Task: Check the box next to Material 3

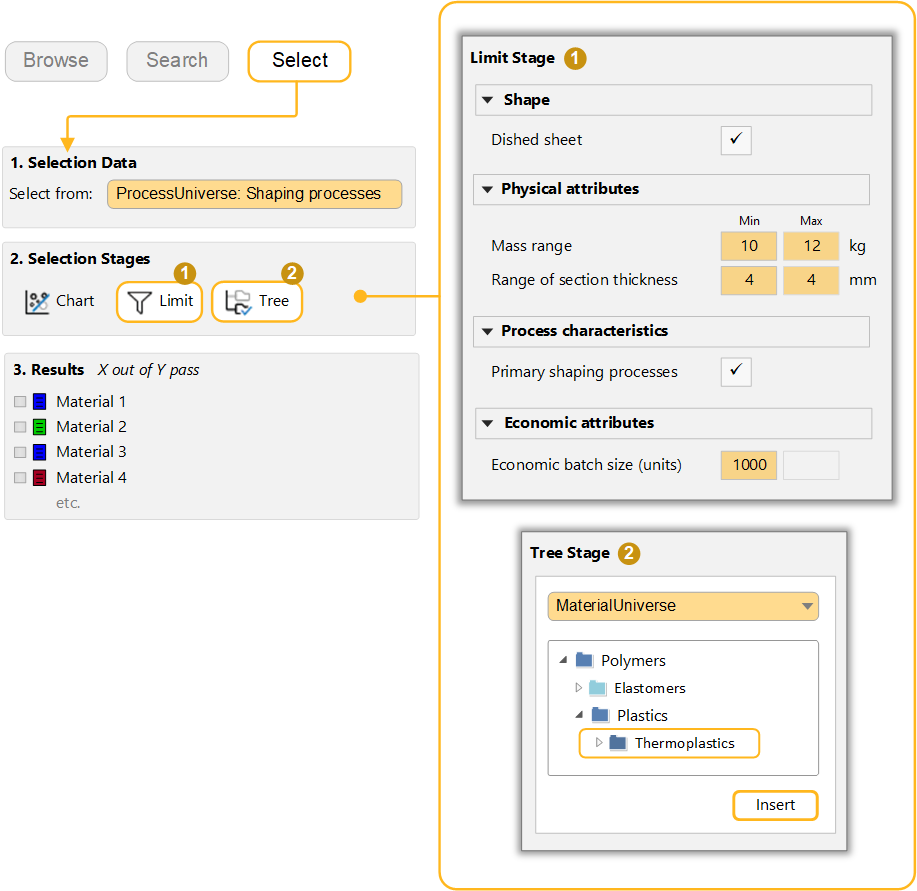Action: tap(20, 453)
